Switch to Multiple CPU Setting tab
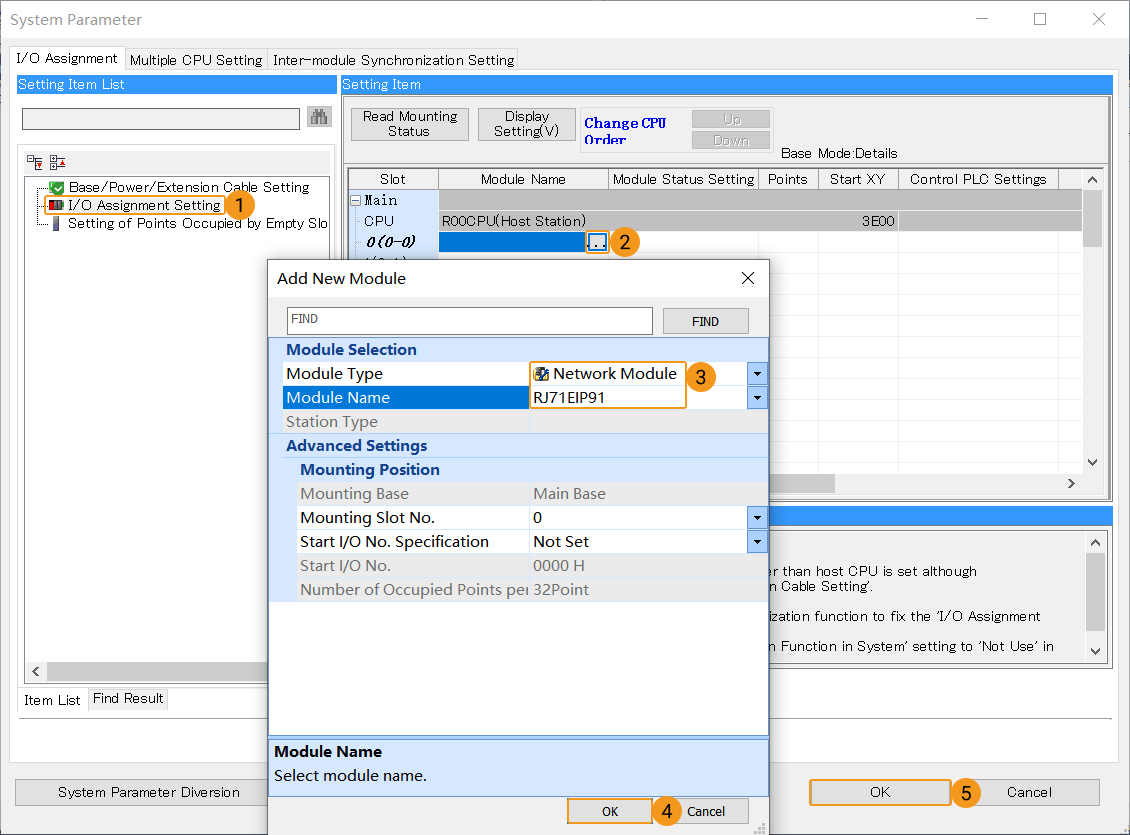The image size is (1130, 835). click(x=196, y=60)
